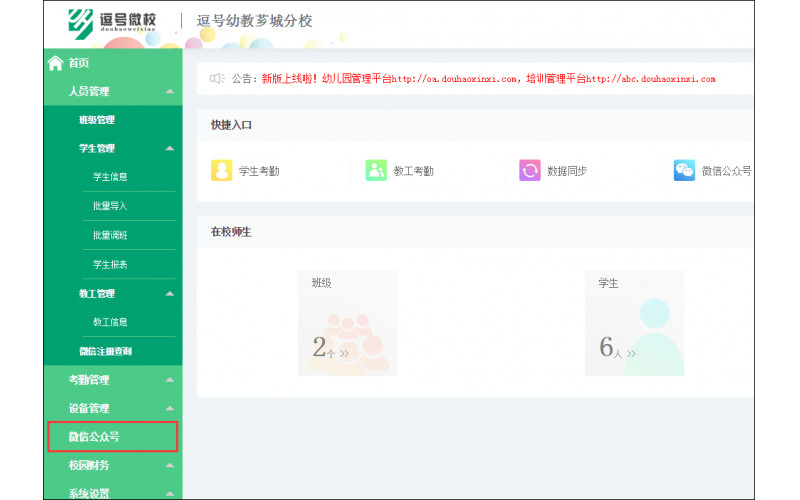Click the 微信公众号 shortcut label
This screenshot has height=500, width=800.
(x=727, y=171)
